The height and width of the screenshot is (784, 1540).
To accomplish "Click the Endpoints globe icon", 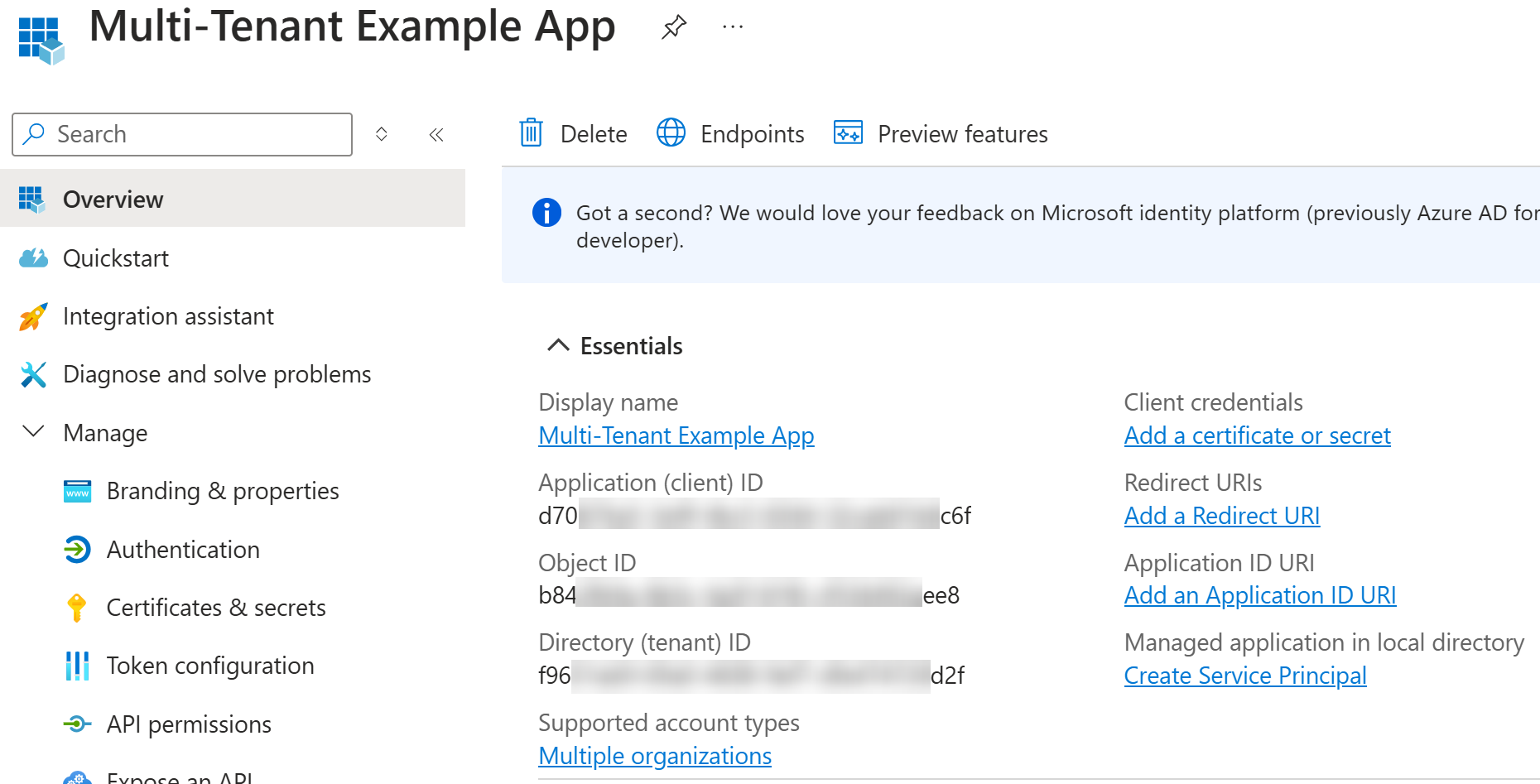I will click(x=671, y=133).
